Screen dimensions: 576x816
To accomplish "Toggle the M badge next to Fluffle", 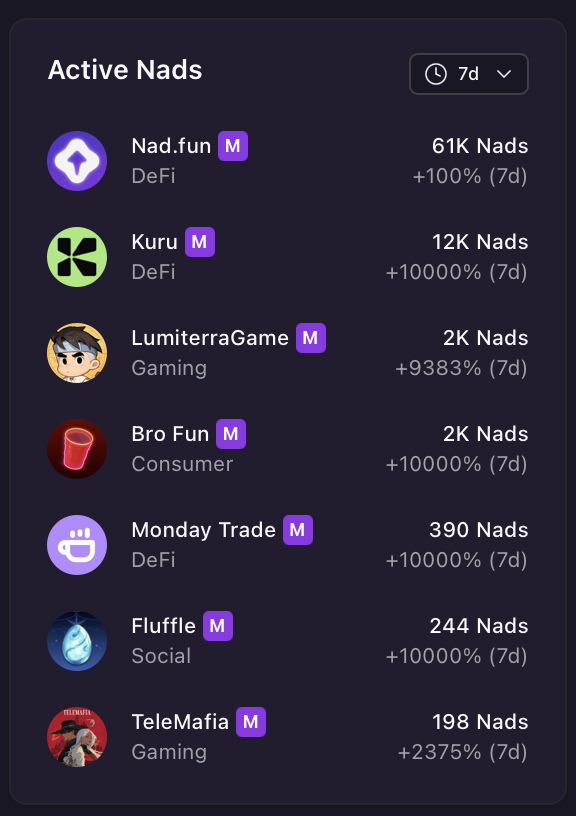I will (219, 626).
